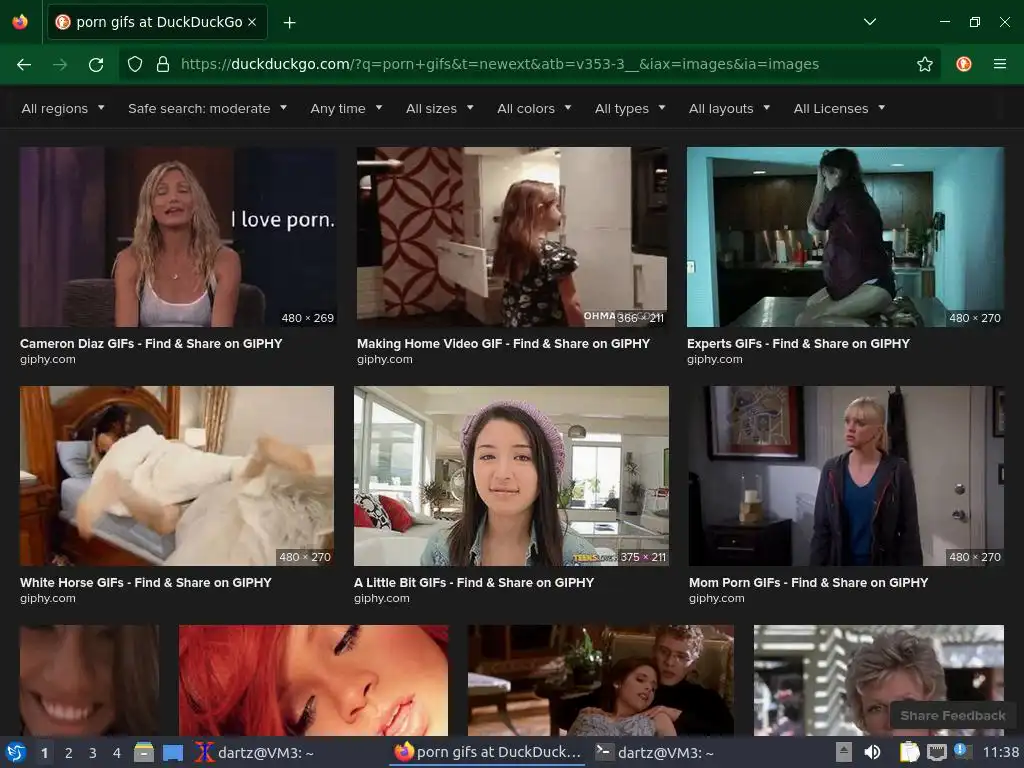
Task: Open the Firefox hamburger application menu
Action: (1000, 64)
